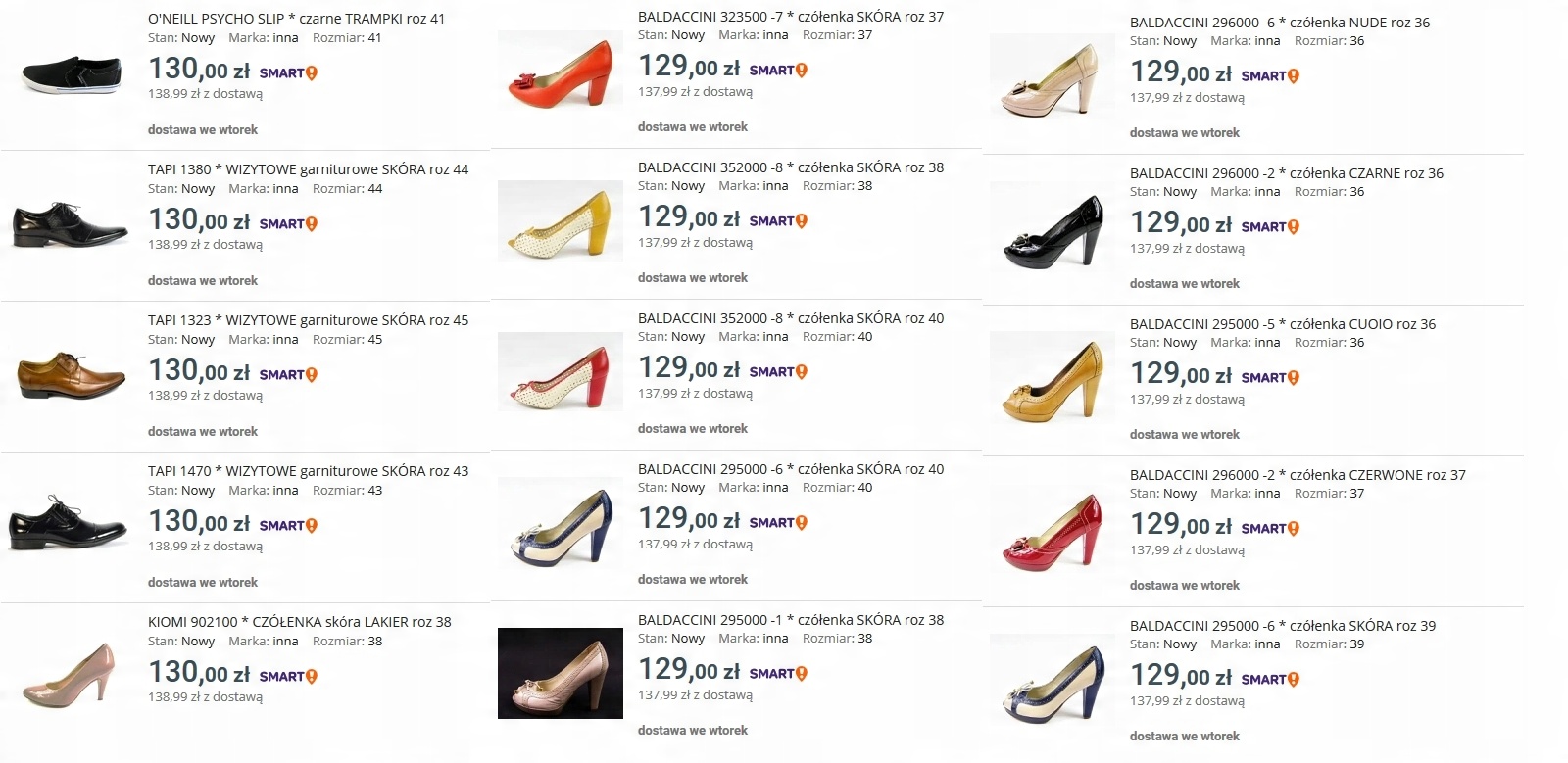Open BALDACCINI 352000 -8 czółenka roz 40 title
Image resolution: width=1568 pixels, height=763 pixels.
point(790,318)
